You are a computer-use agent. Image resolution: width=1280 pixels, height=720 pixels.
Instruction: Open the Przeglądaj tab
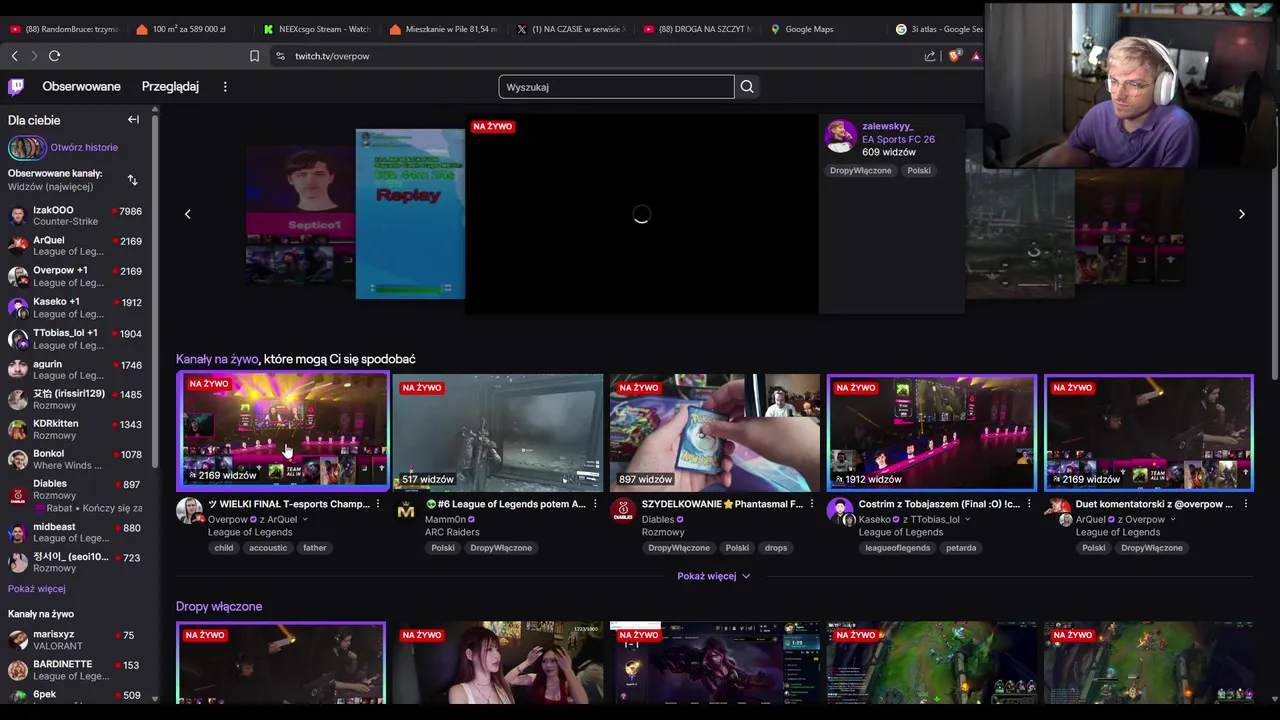pos(170,87)
